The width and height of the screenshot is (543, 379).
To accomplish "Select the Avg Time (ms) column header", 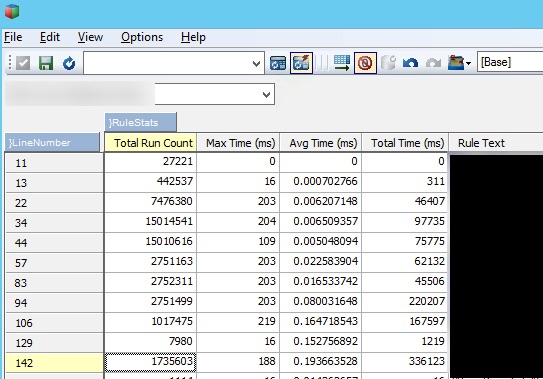I will 321,143.
